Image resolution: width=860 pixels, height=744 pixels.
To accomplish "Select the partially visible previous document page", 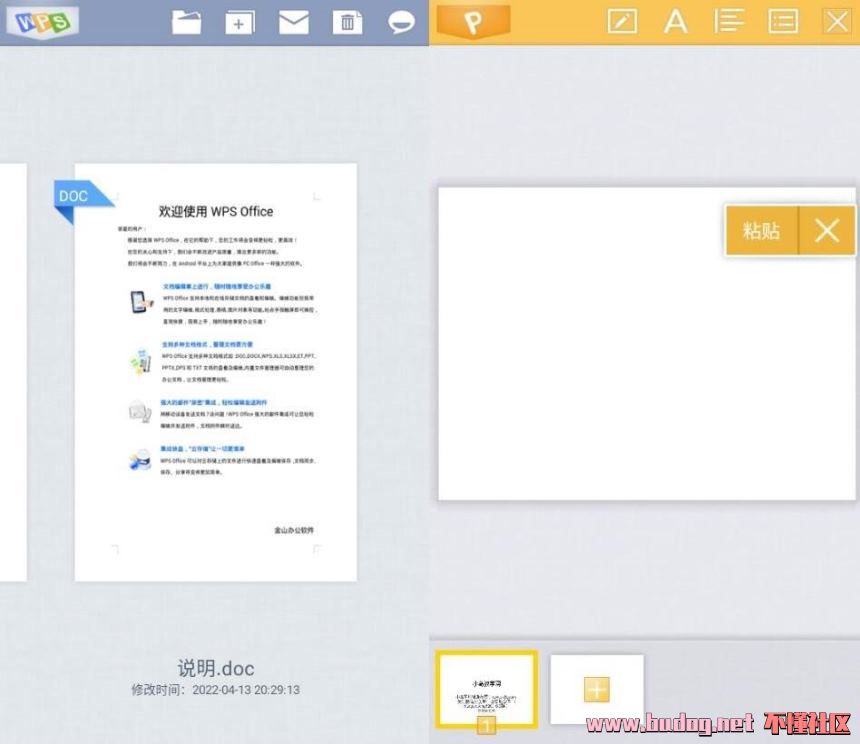I will (x=12, y=372).
